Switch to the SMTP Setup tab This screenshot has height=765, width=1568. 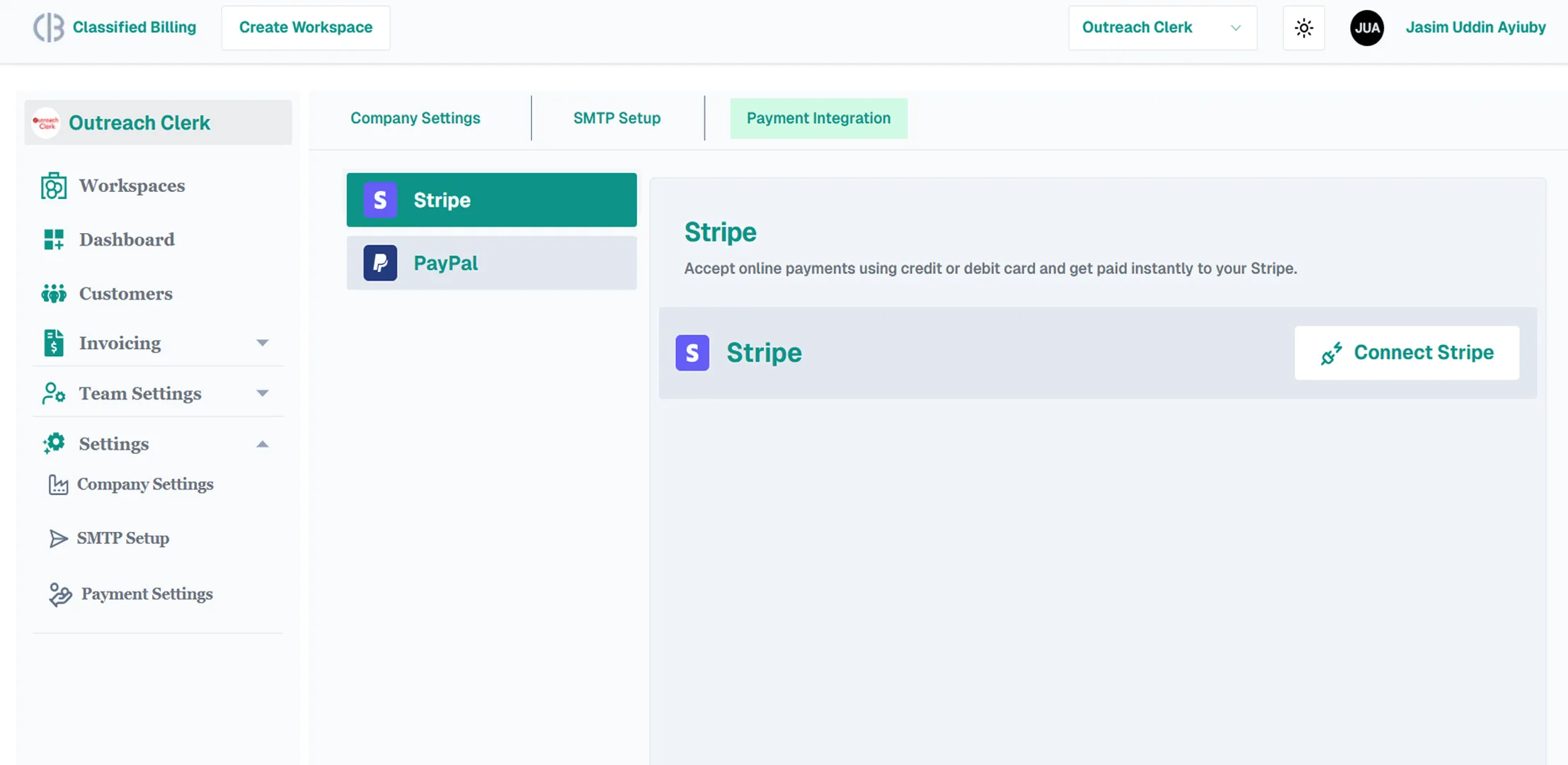coord(617,118)
